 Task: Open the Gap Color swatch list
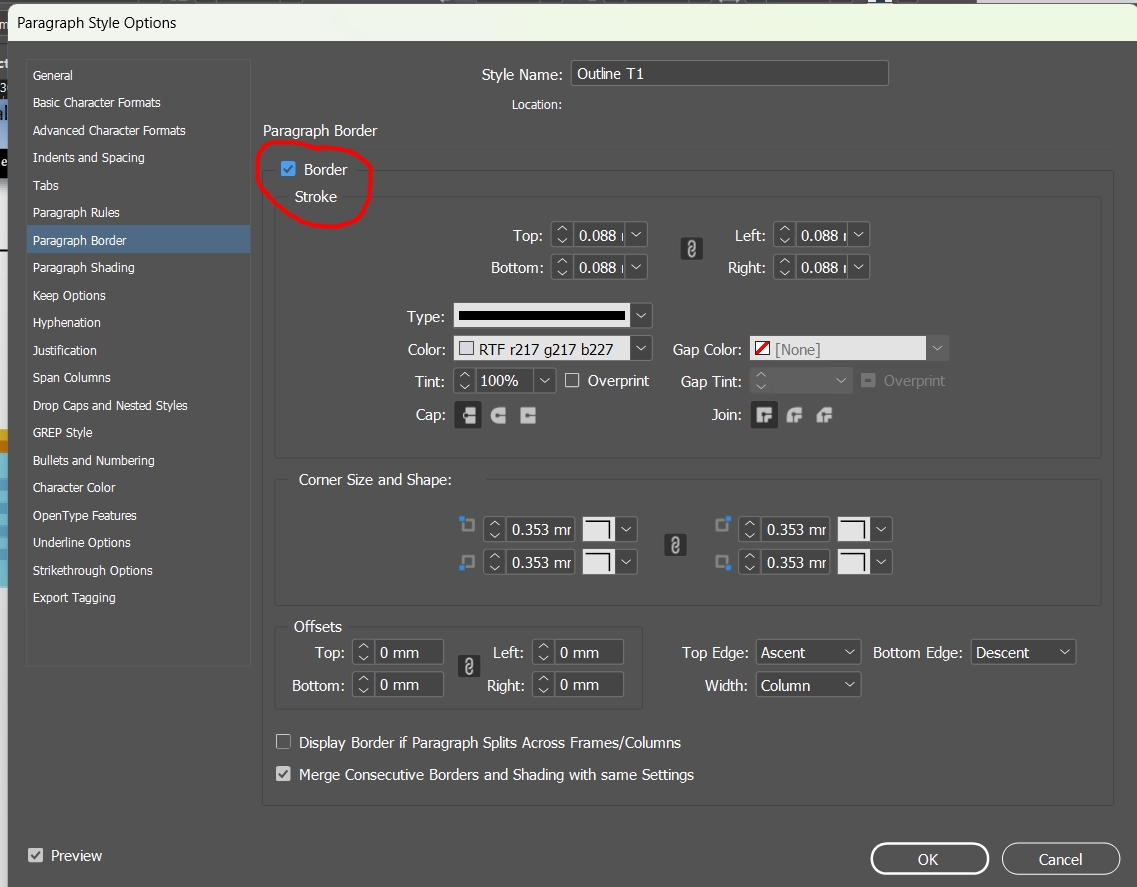[x=936, y=349]
